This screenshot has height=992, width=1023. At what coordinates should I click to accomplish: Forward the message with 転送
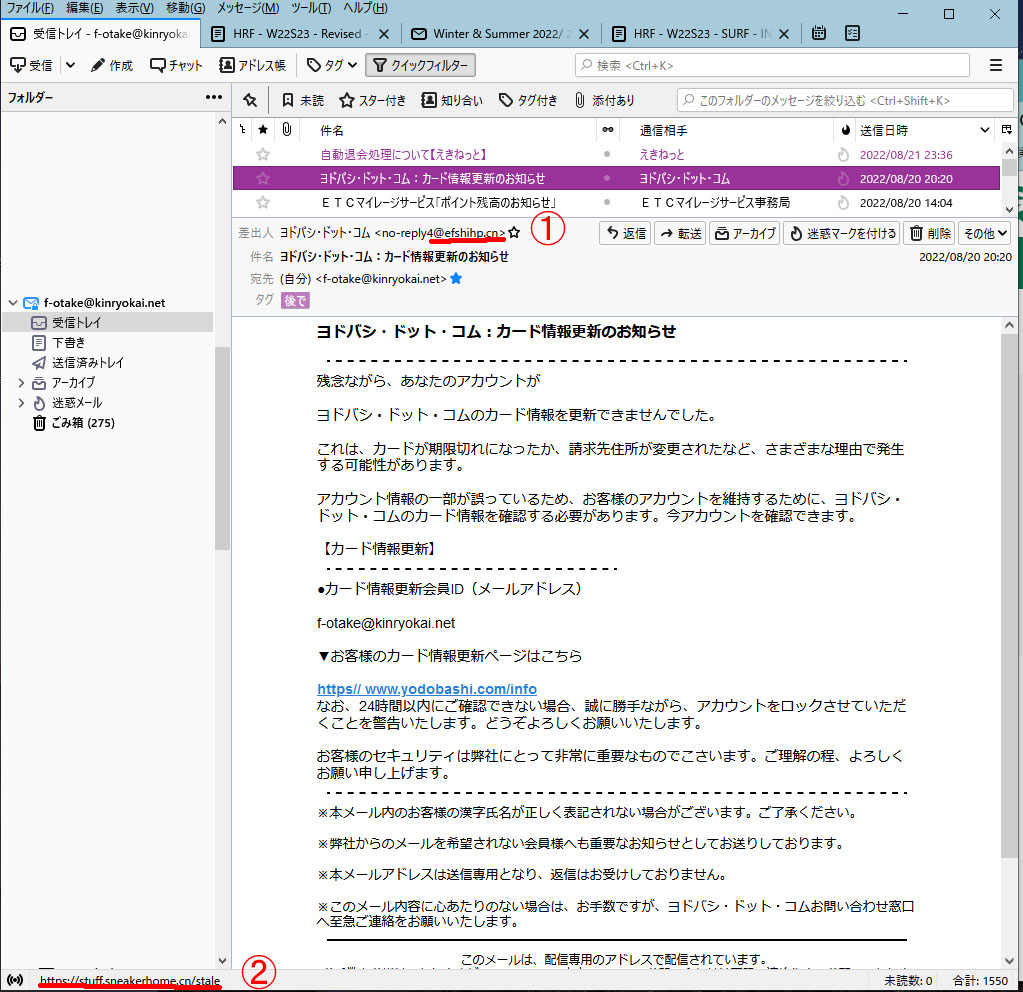point(681,233)
